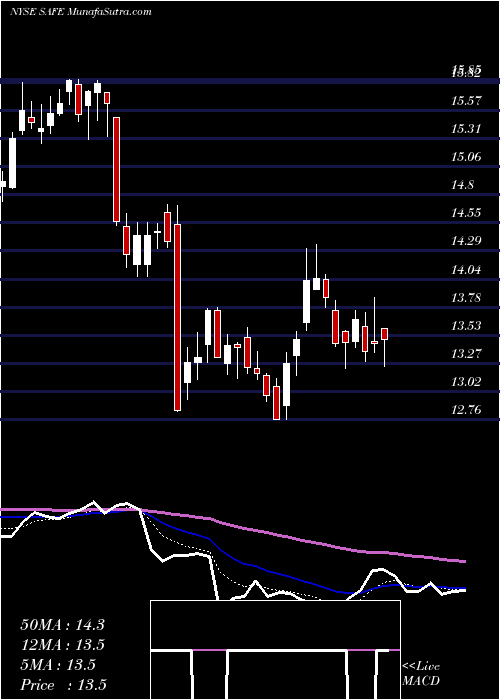Screen dimensions: 500x700
Task: Click the 14.55 price axis label
Action: (x=466, y=213)
